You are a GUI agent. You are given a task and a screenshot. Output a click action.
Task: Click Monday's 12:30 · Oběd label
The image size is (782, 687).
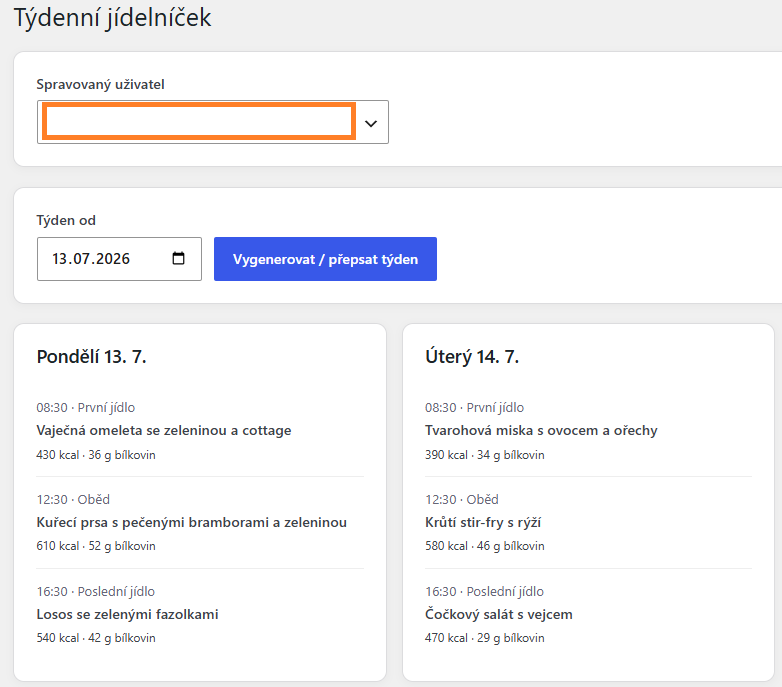tap(73, 500)
